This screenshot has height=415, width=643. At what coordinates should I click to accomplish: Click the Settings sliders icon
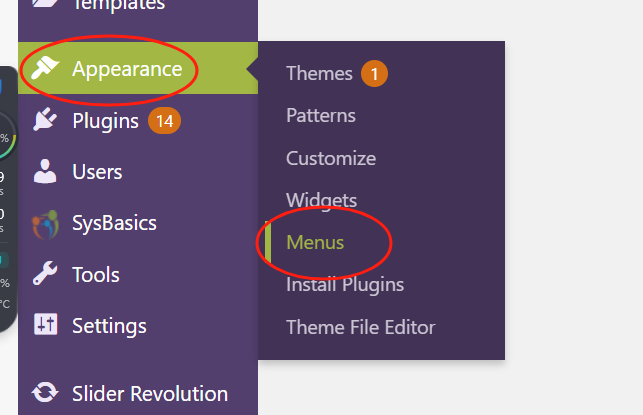pyautogui.click(x=45, y=326)
